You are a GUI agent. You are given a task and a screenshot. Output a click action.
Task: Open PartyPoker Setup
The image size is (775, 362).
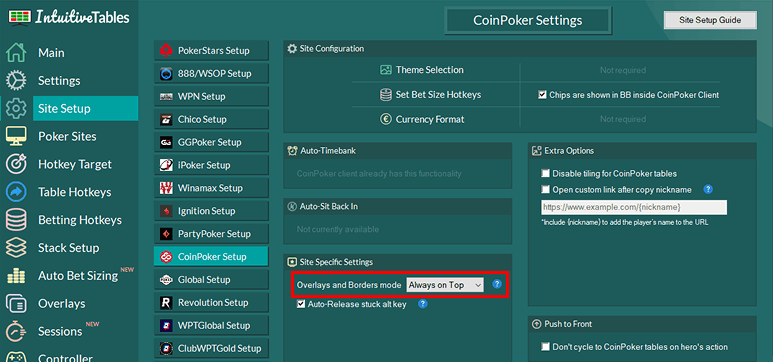coord(211,234)
